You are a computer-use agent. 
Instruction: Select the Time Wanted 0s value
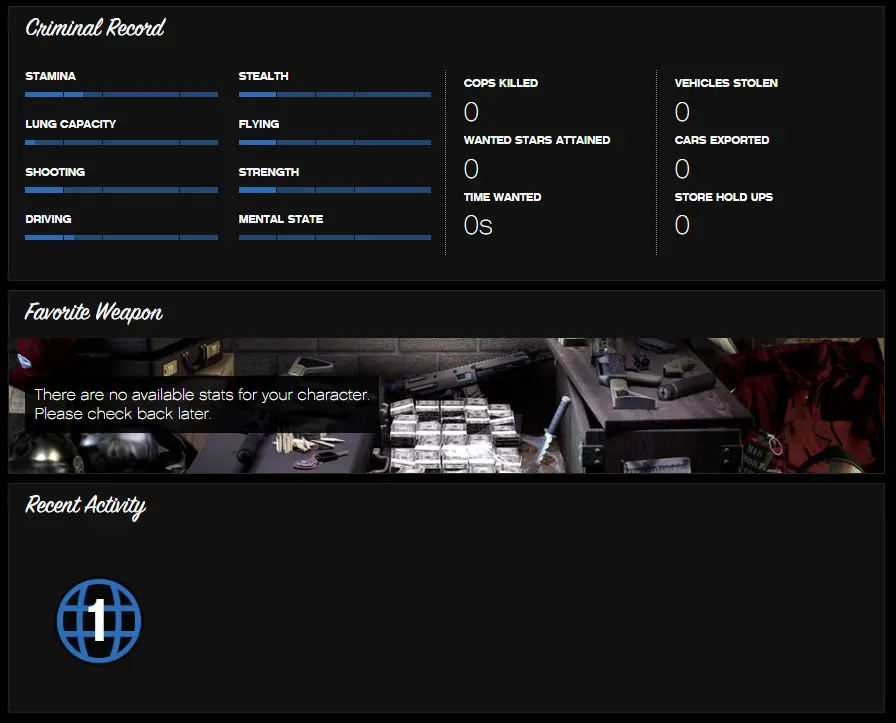478,225
